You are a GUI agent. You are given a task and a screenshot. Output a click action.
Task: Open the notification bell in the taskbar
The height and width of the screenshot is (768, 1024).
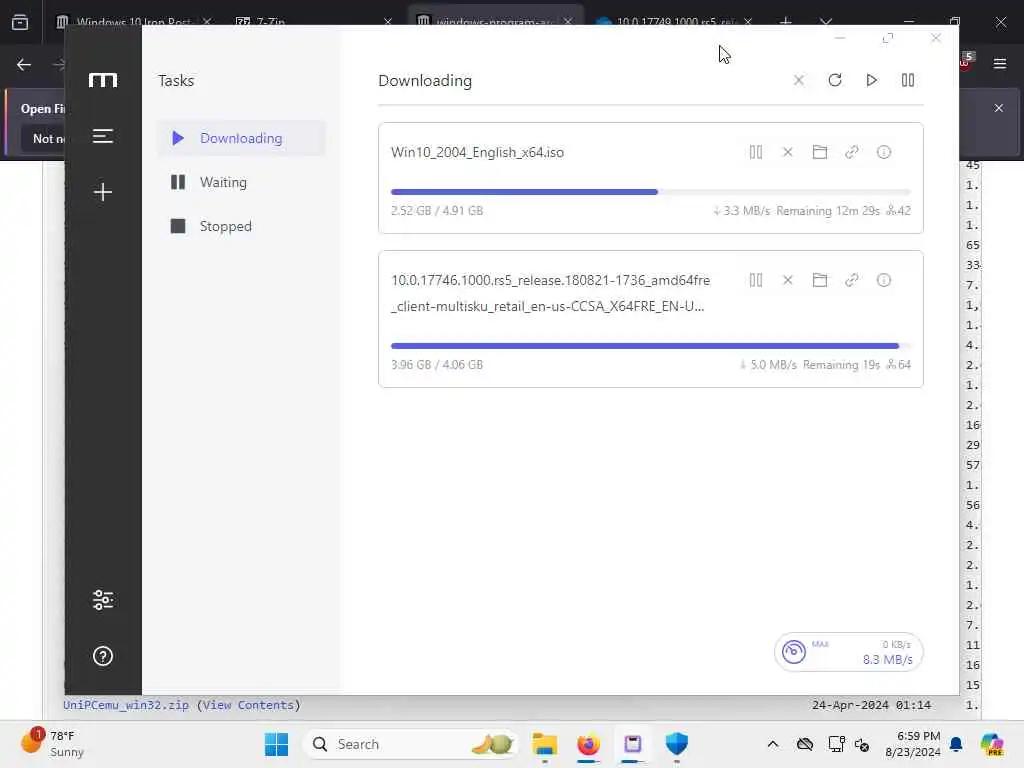tap(956, 744)
